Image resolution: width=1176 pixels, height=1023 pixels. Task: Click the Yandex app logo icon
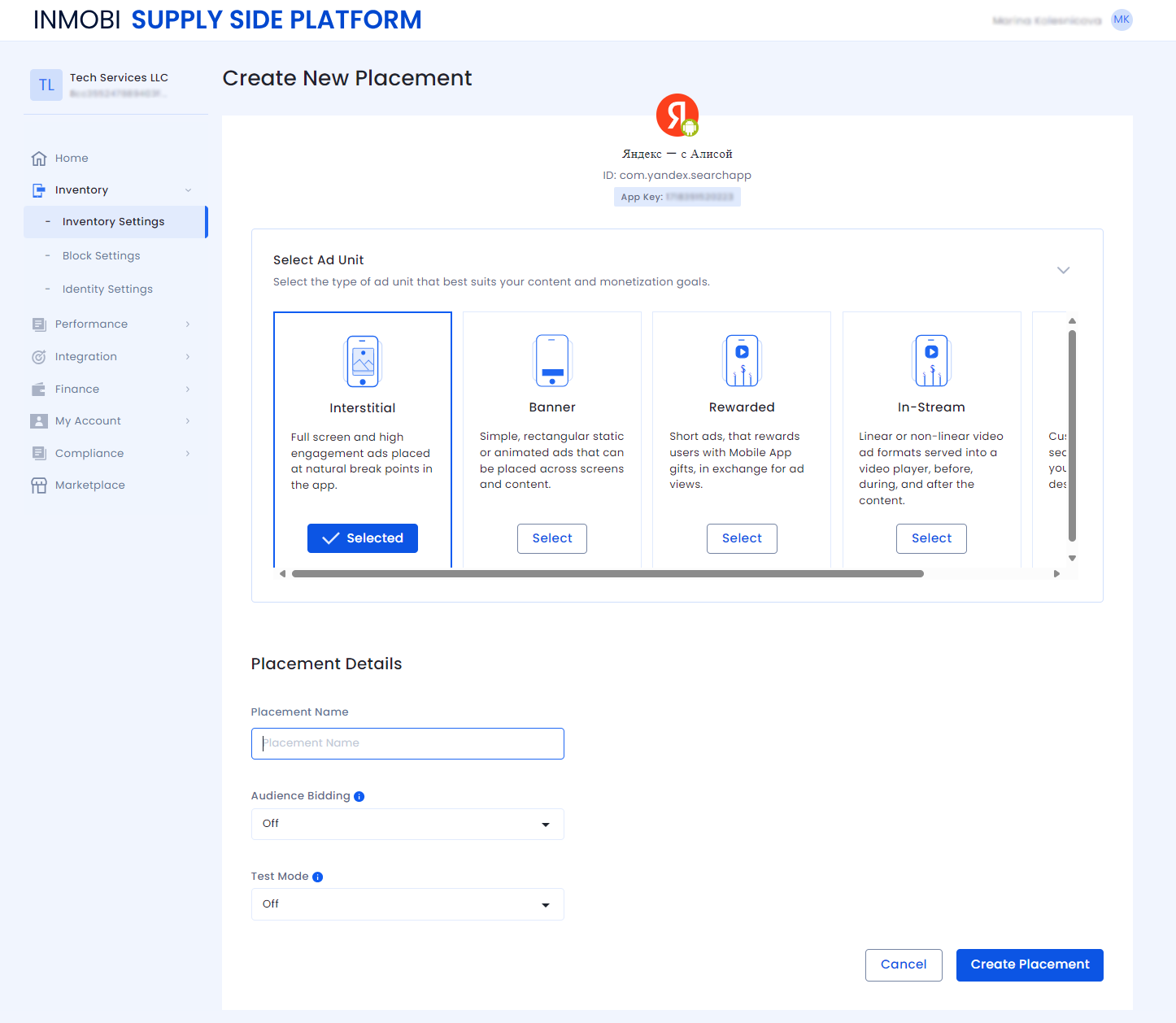[677, 115]
